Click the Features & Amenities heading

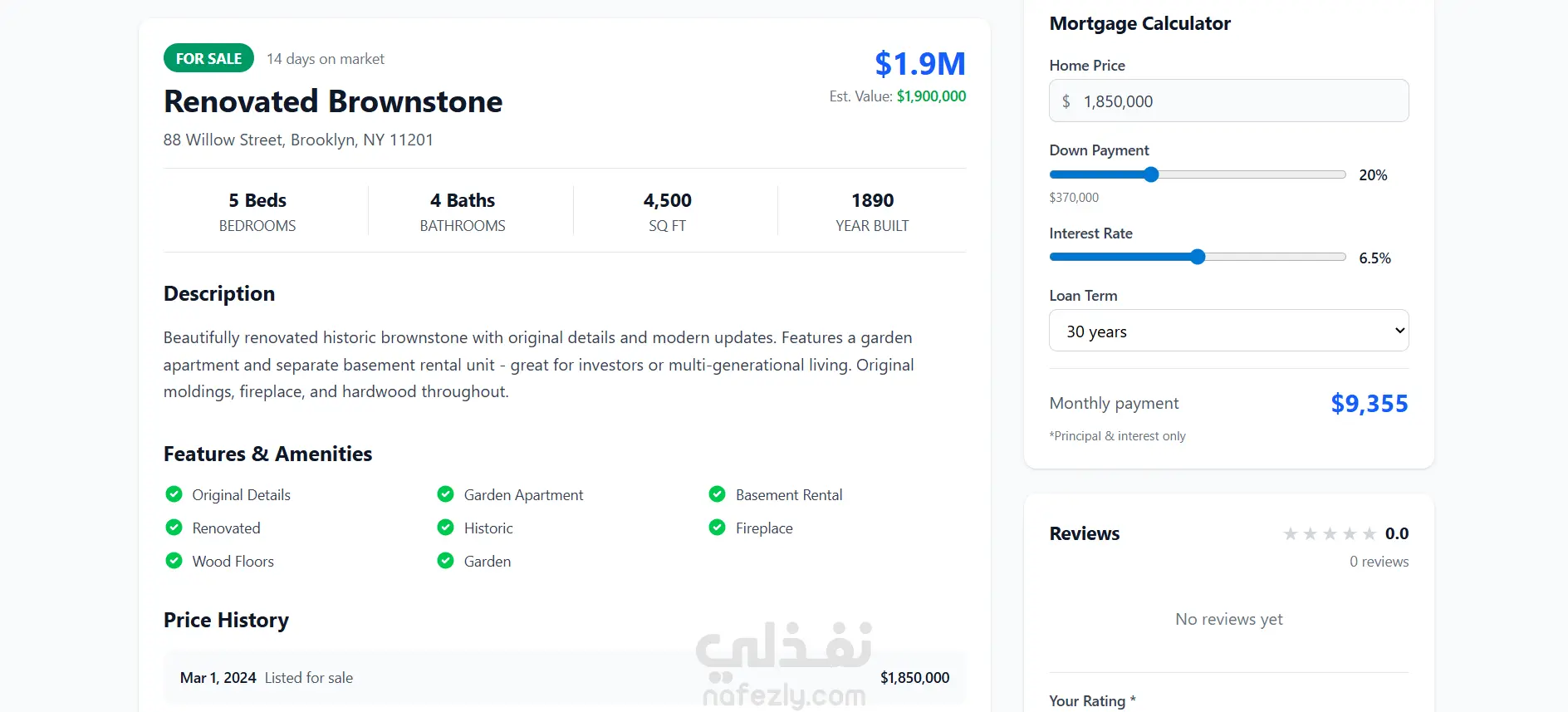pos(267,454)
